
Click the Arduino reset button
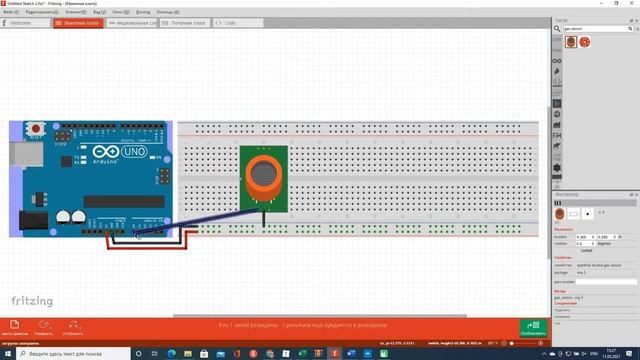[x=36, y=129]
